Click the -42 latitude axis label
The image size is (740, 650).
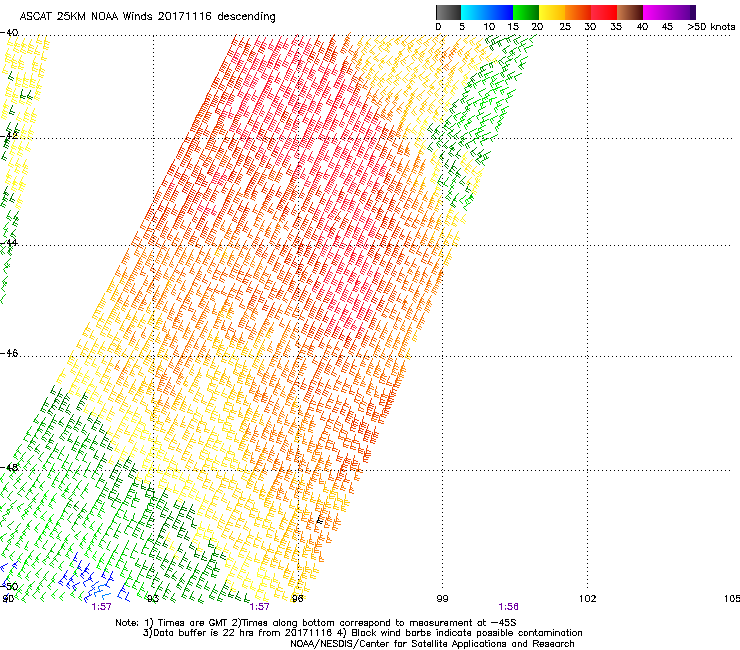pyautogui.click(x=9, y=136)
